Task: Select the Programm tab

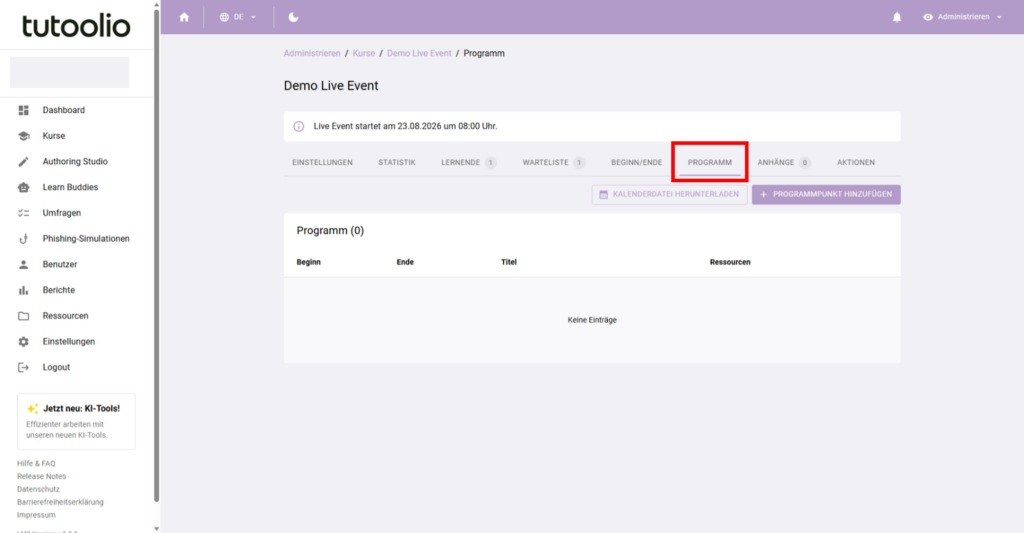Action: click(x=709, y=163)
